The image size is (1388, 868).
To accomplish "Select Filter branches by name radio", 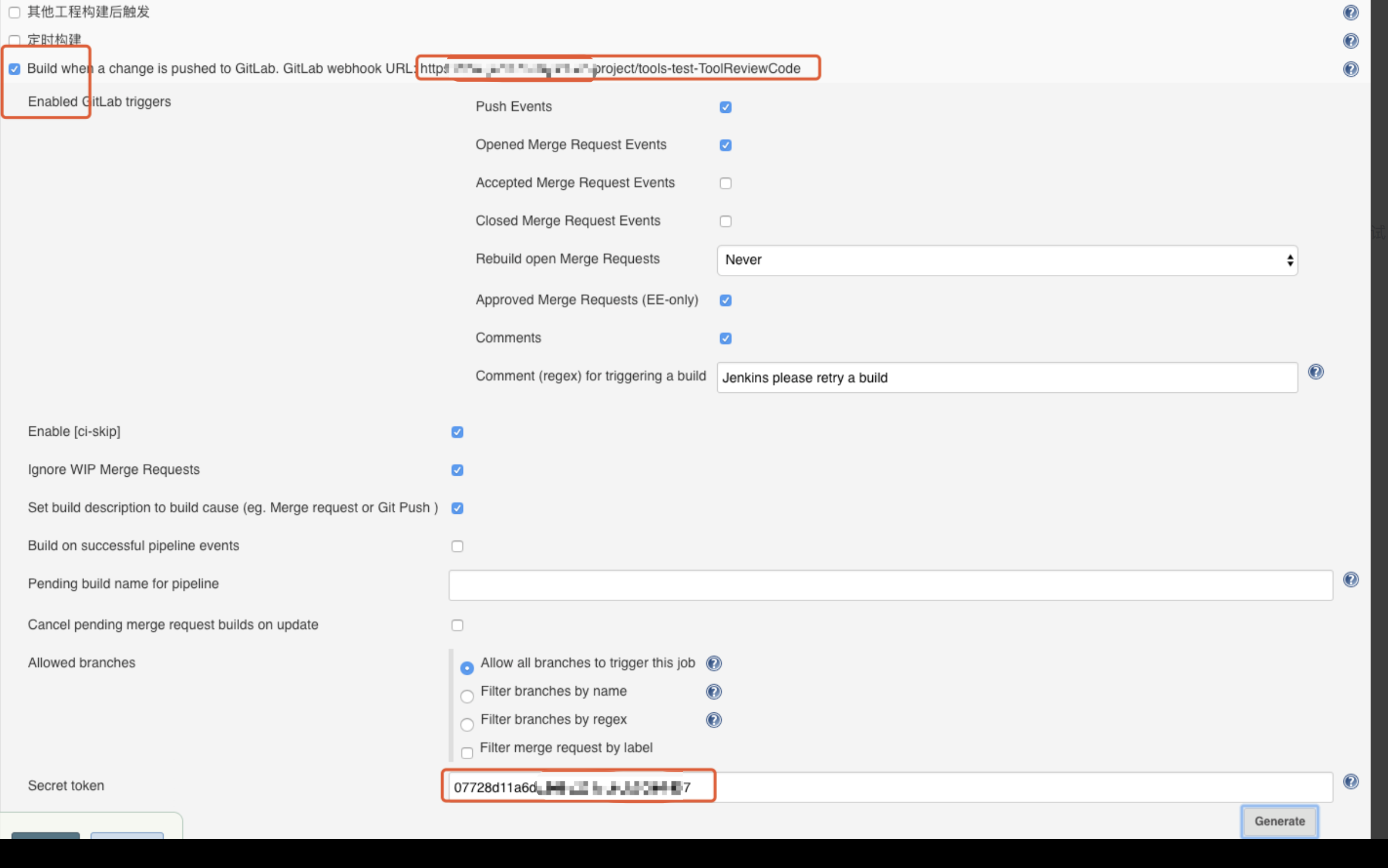I will click(467, 696).
